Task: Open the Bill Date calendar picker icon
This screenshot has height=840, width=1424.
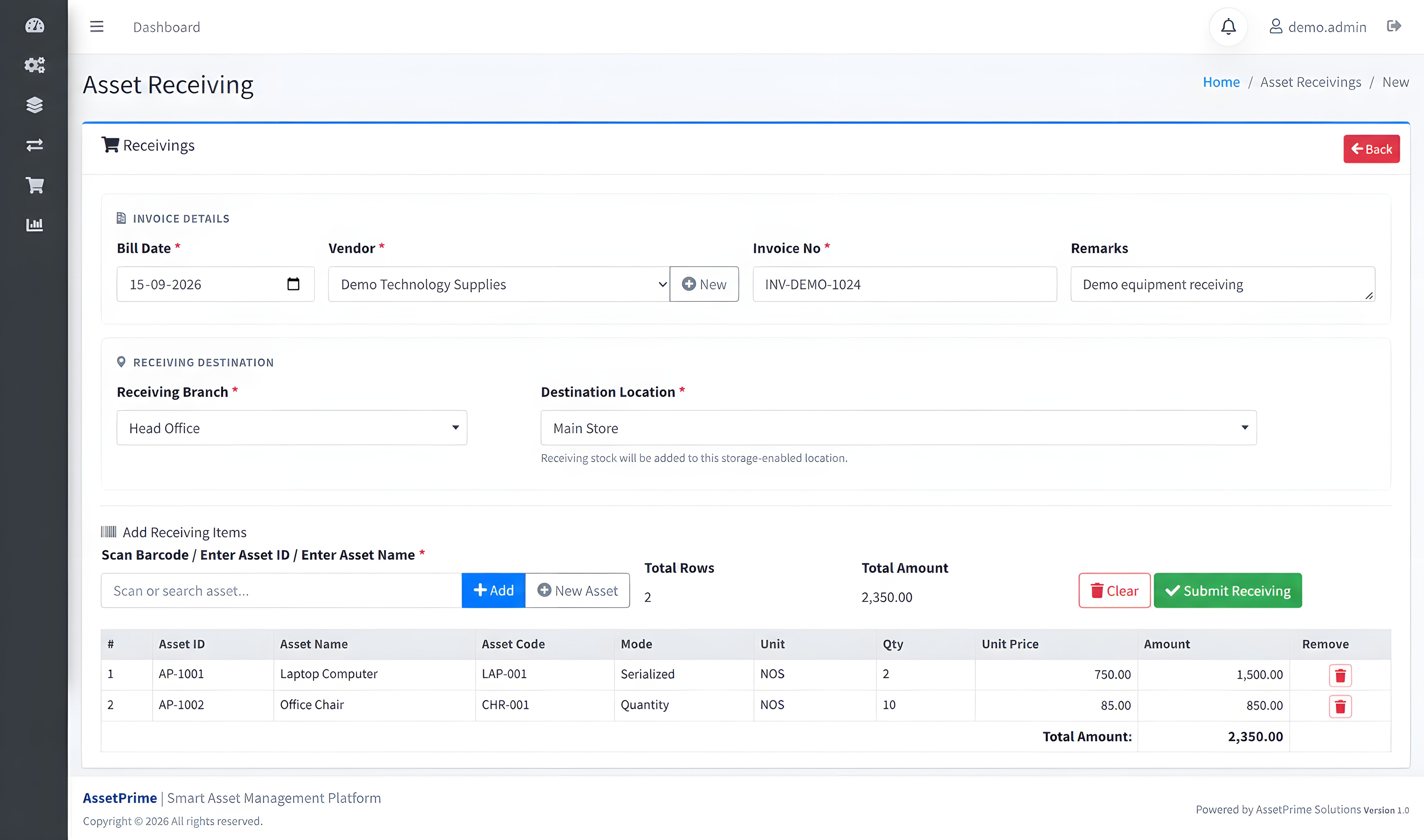Action: tap(293, 284)
